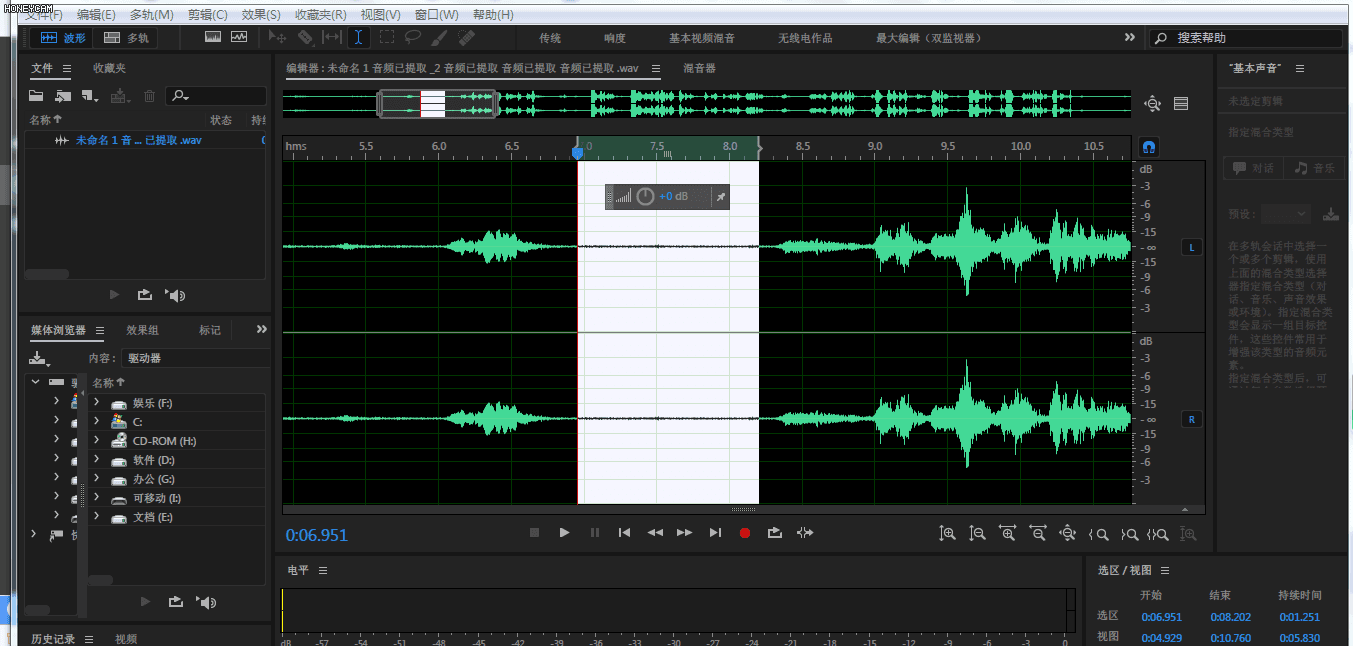Select the Slip tool in toolbar

tap(332, 37)
